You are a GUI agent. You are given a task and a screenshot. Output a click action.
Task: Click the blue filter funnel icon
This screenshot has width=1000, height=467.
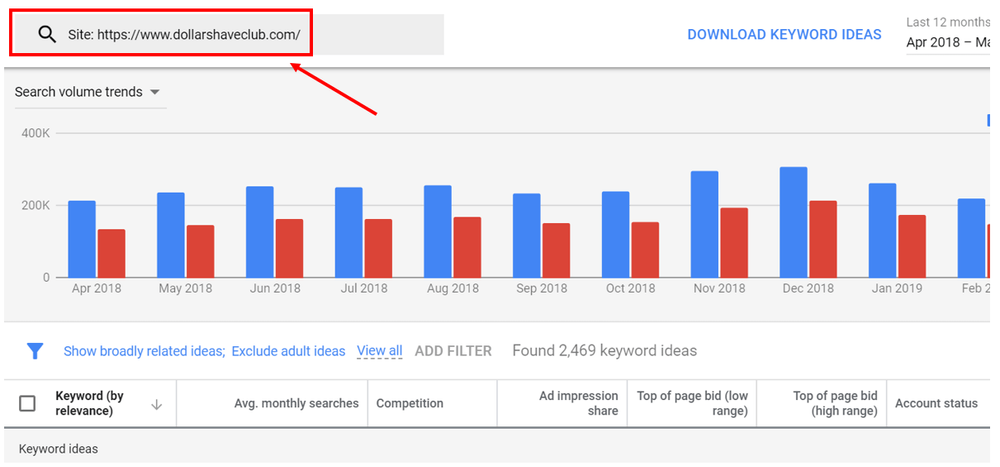click(x=35, y=351)
